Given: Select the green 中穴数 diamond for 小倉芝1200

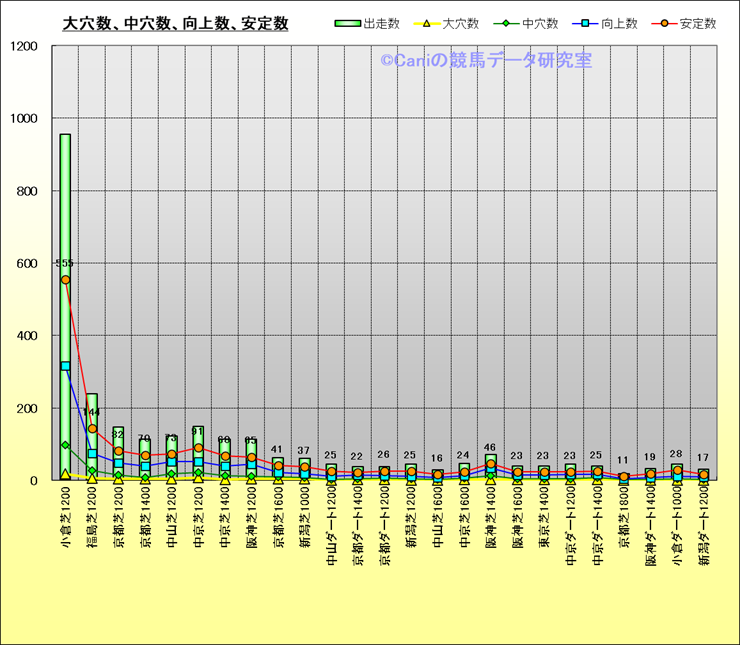Looking at the screenshot, I should tap(65, 445).
